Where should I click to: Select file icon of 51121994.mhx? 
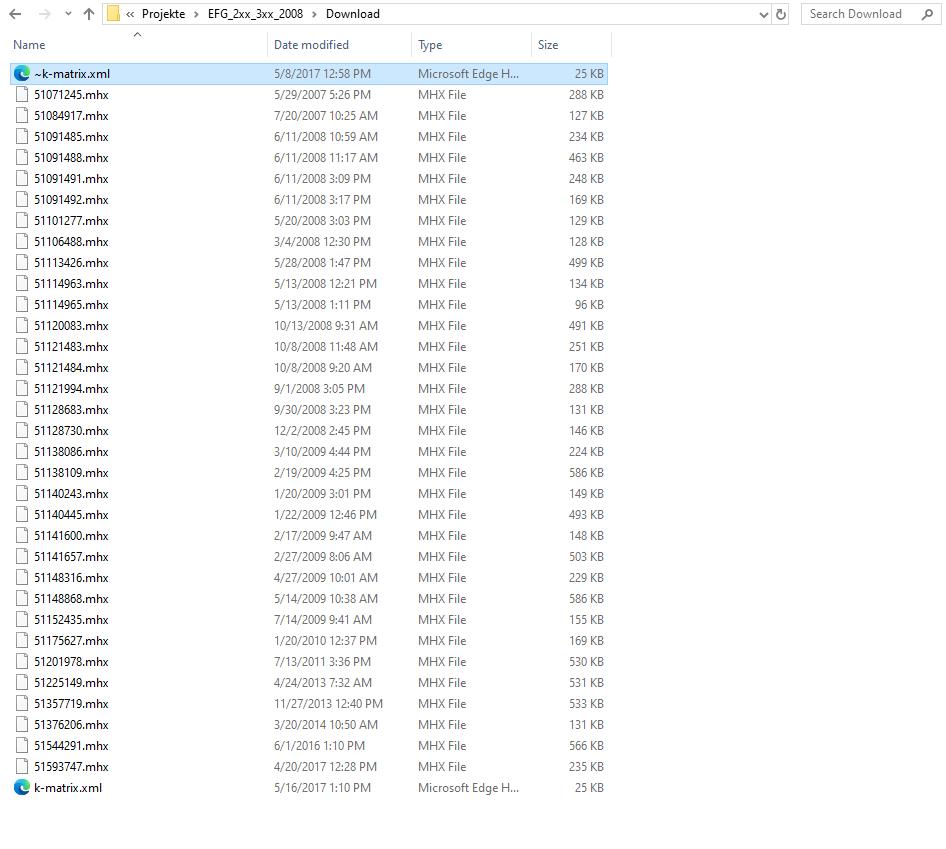pyautogui.click(x=22, y=389)
